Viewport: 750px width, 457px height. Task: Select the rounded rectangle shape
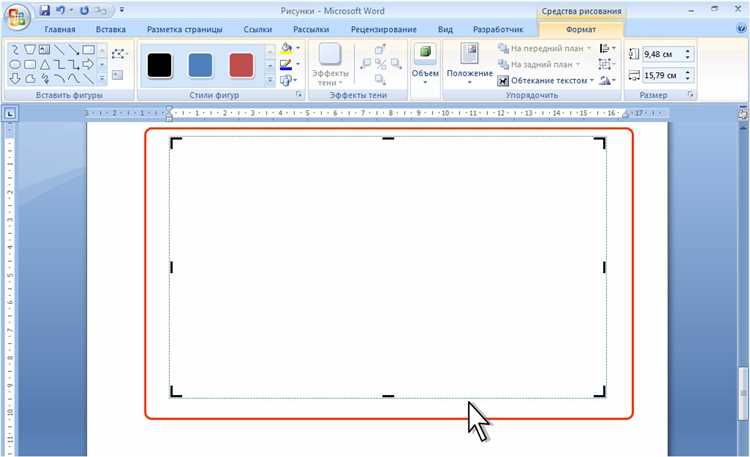(x=30, y=64)
